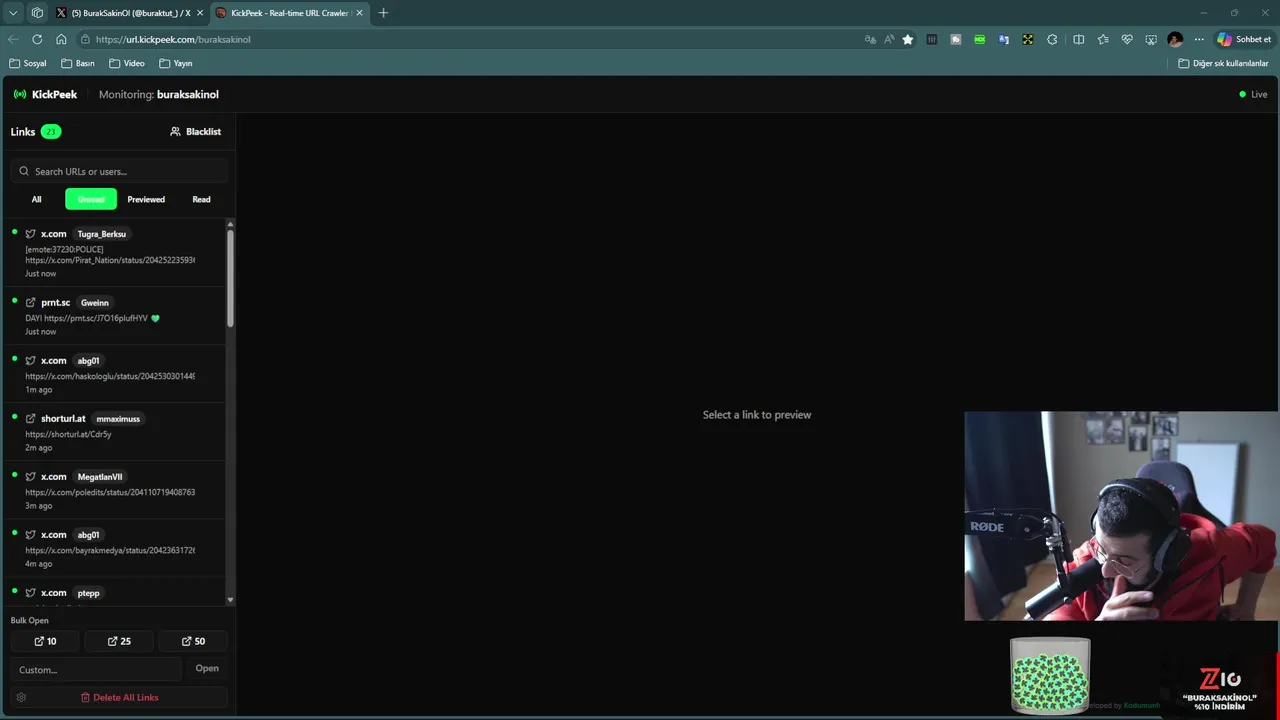This screenshot has height=720, width=1280.
Task: Open the Copilot Sohbet et button
Action: tap(1244, 39)
